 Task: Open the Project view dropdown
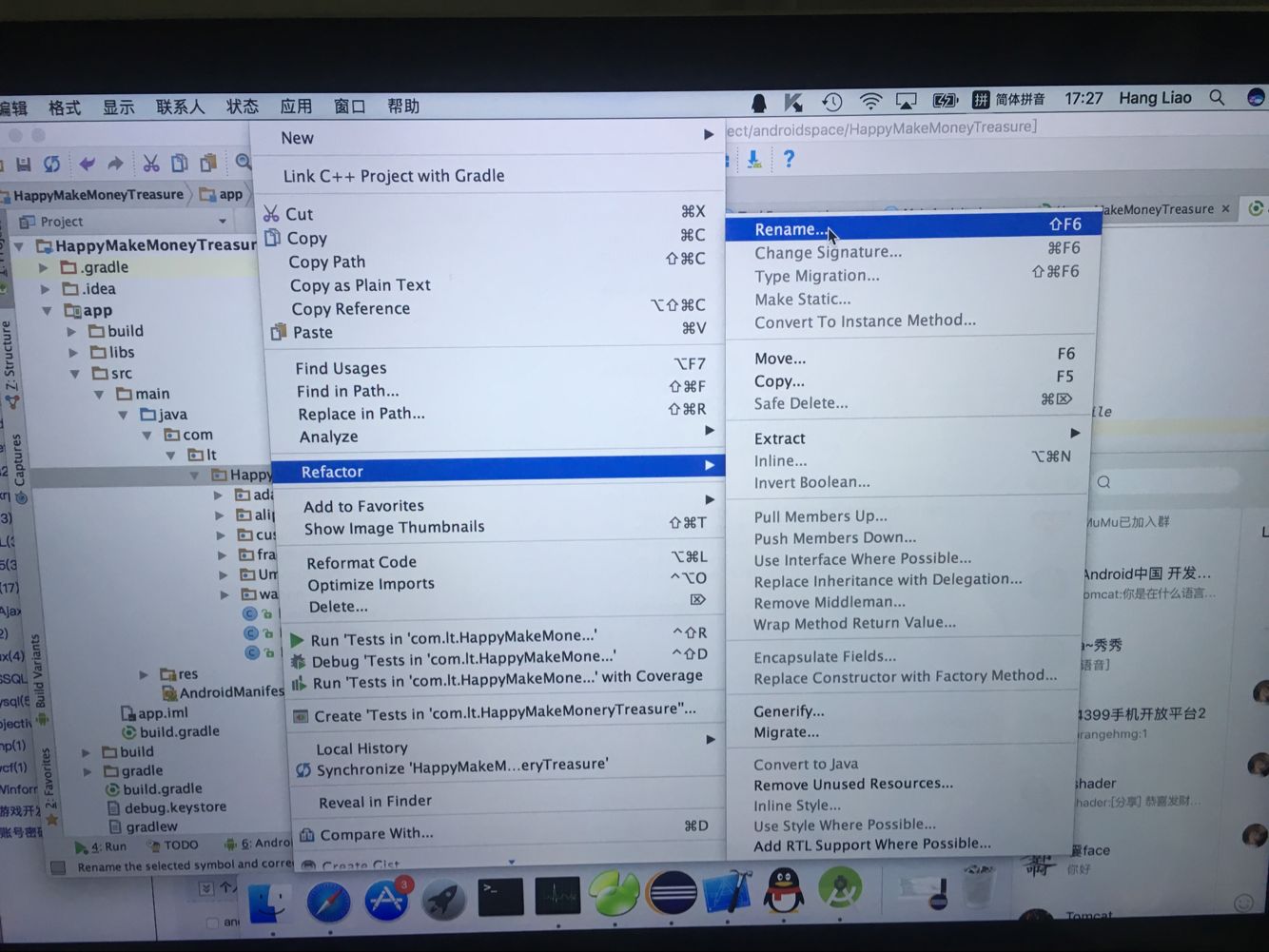click(x=223, y=221)
